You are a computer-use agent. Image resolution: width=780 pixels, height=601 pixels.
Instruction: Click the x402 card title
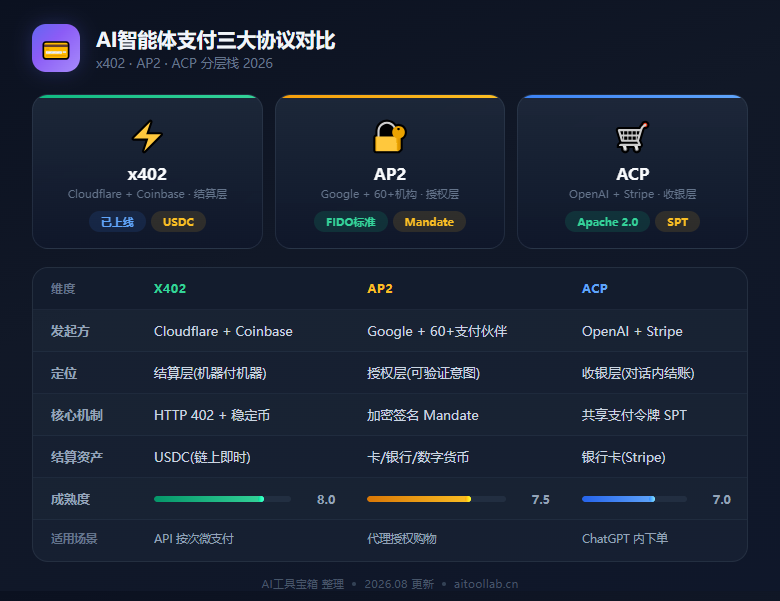point(147,174)
